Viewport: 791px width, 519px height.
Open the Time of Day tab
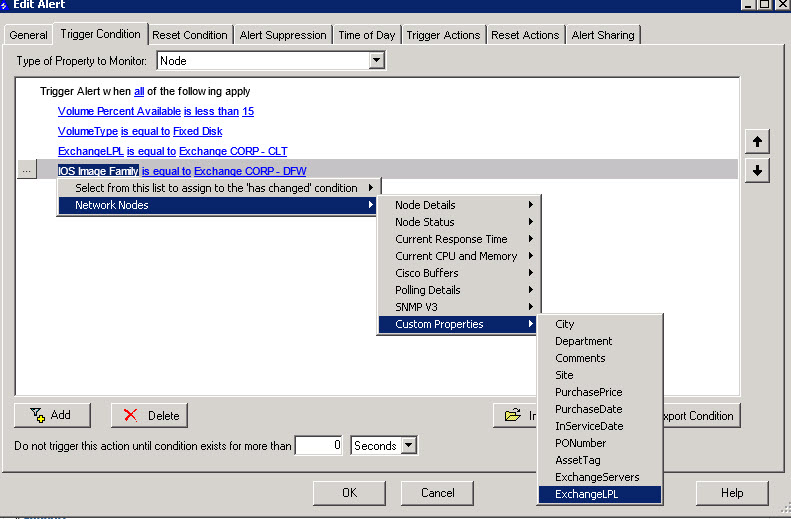[x=367, y=35]
